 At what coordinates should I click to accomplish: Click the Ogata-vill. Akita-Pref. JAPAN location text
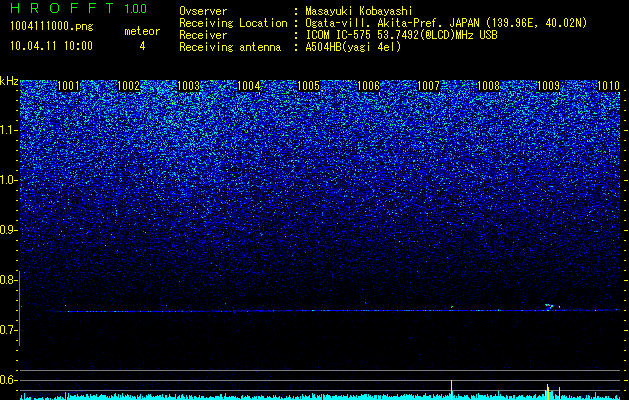(x=446, y=23)
